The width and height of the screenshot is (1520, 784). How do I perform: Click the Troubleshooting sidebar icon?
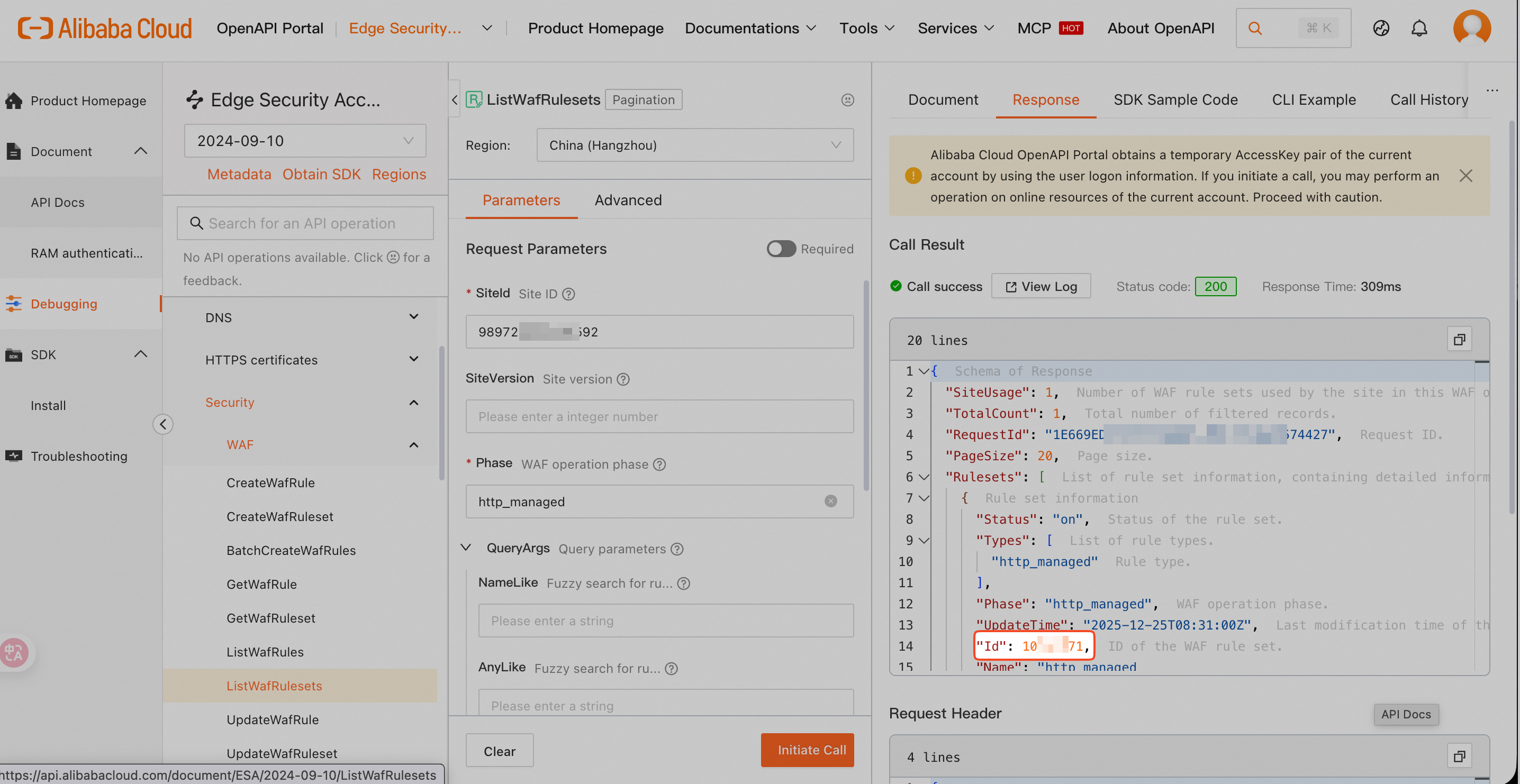(14, 456)
